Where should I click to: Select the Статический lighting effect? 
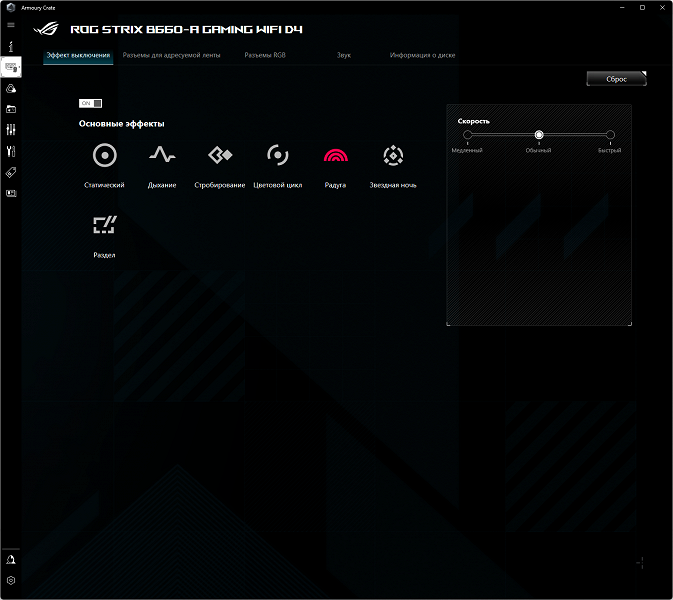(104, 167)
